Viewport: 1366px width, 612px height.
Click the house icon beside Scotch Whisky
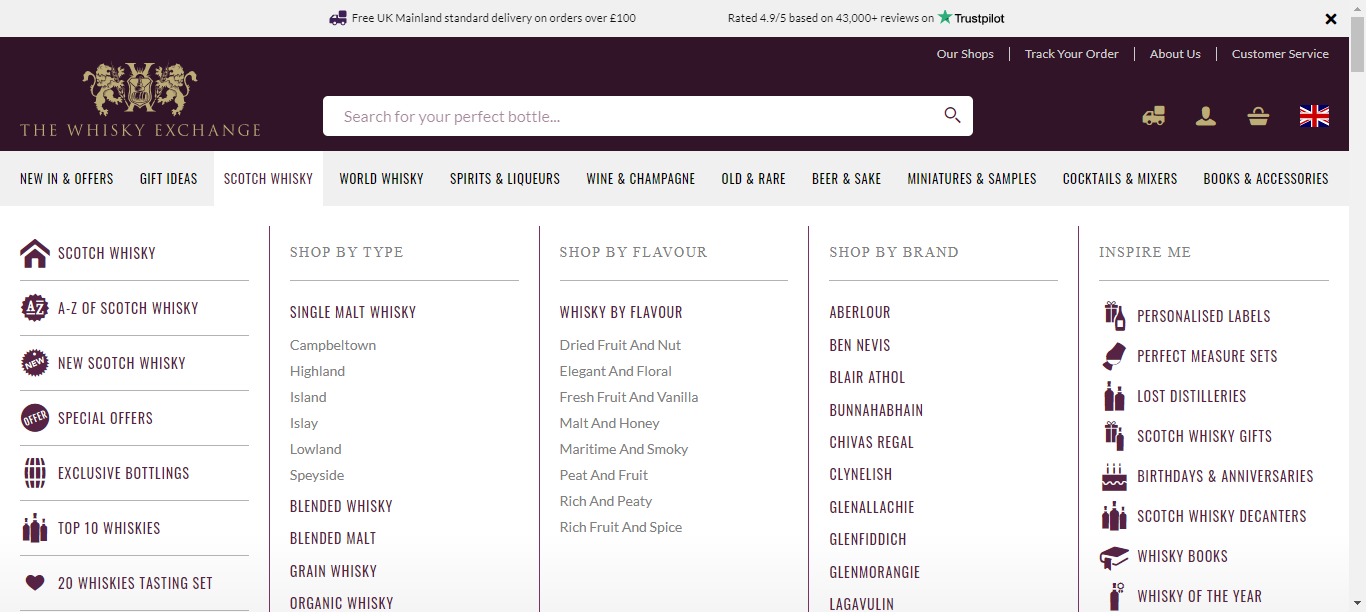35,253
